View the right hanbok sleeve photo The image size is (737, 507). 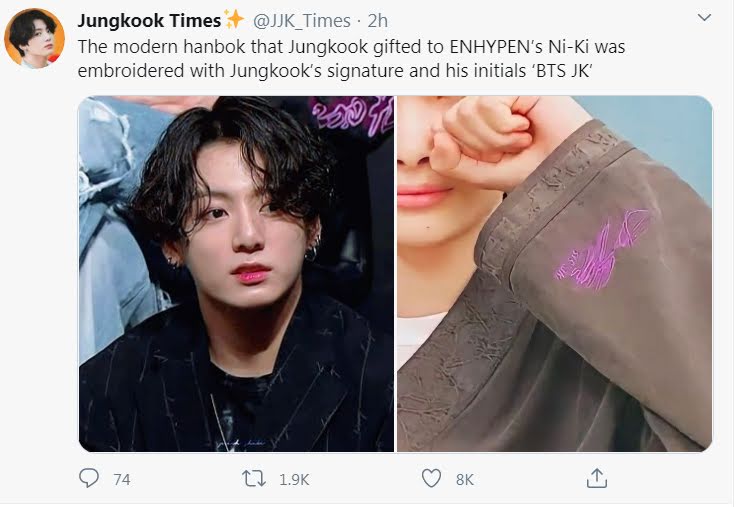click(x=555, y=274)
